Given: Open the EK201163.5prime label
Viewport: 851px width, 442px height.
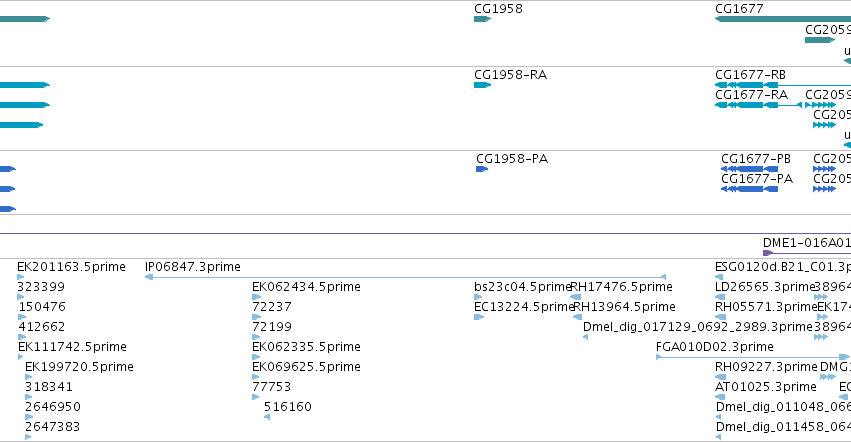Looking at the screenshot, I should 71,267.
